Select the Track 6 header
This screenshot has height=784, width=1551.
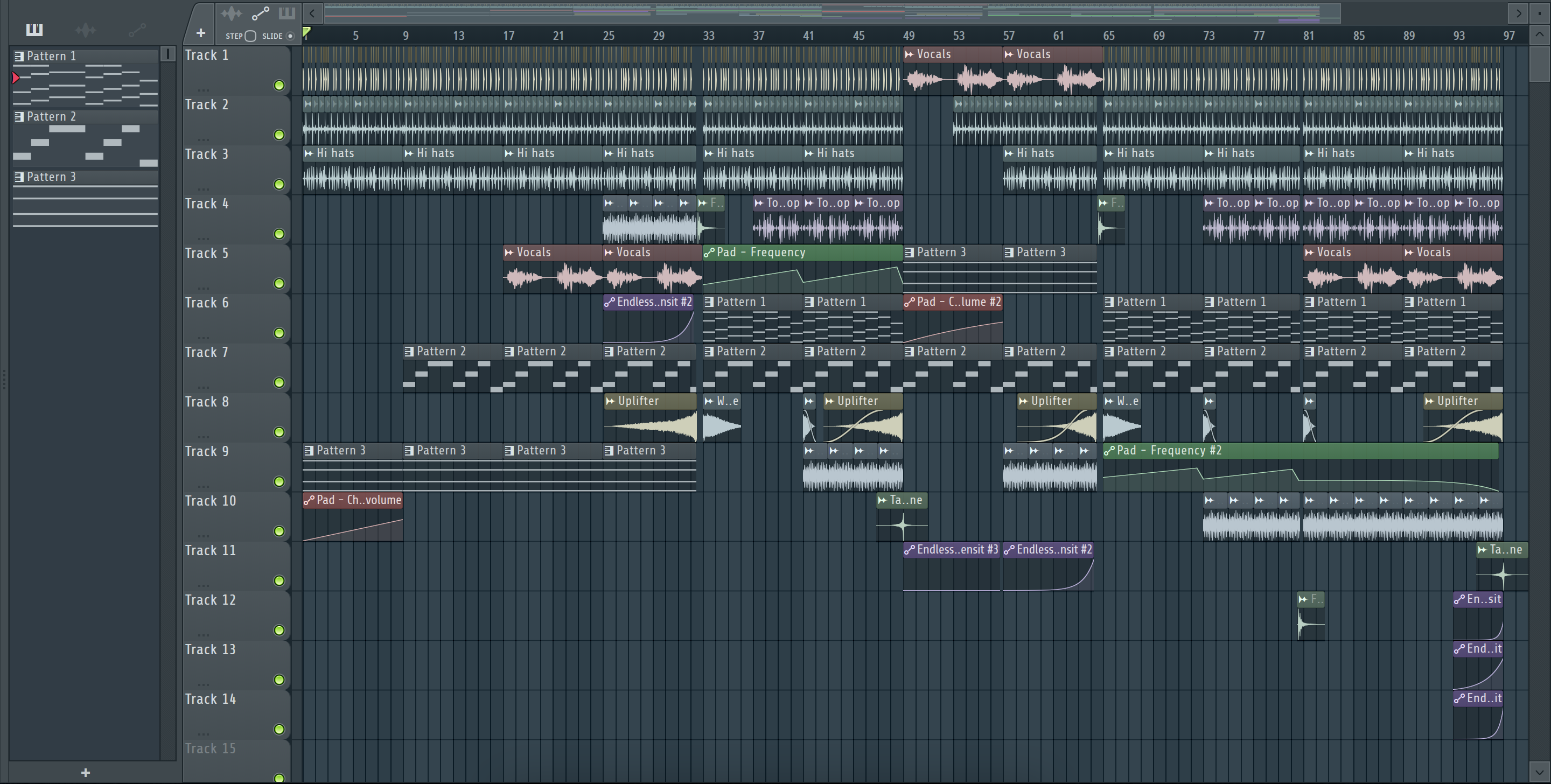point(236,319)
